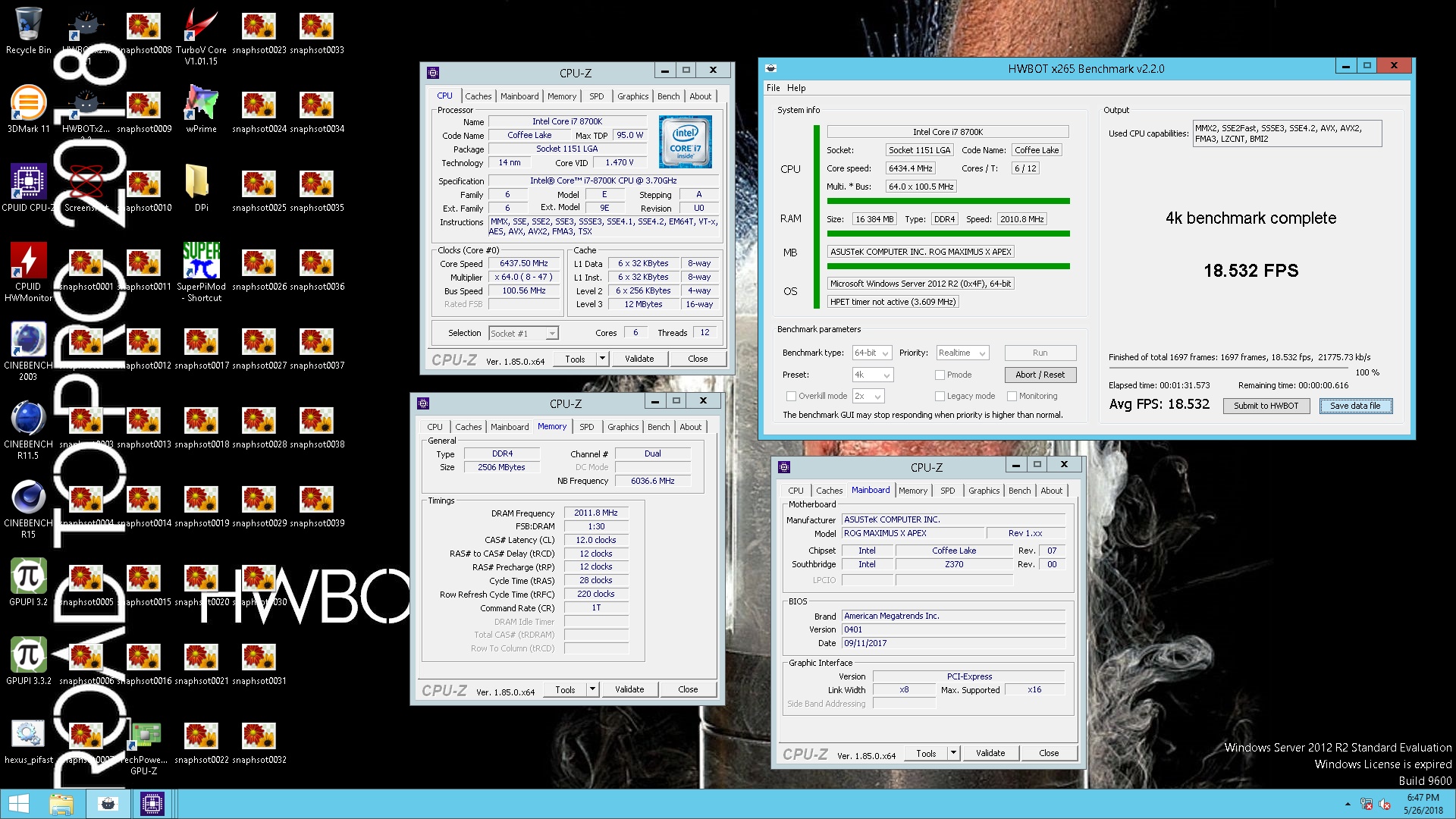The image size is (1456, 819).
Task: Click Tools button in Mainboard window
Action: pos(926,753)
